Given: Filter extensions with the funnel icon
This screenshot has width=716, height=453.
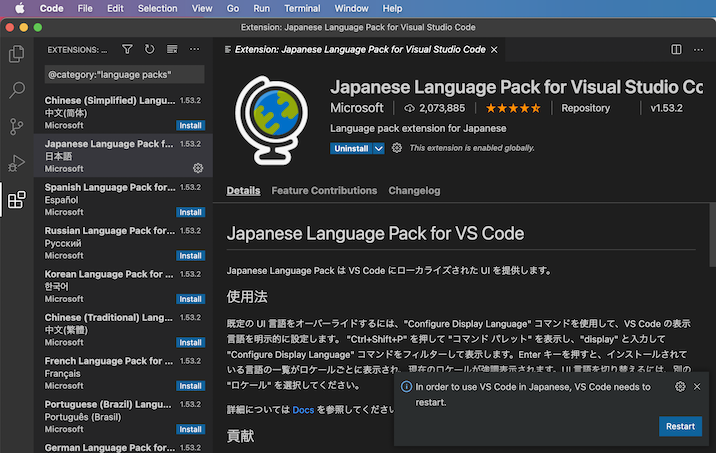Looking at the screenshot, I should coord(127,49).
